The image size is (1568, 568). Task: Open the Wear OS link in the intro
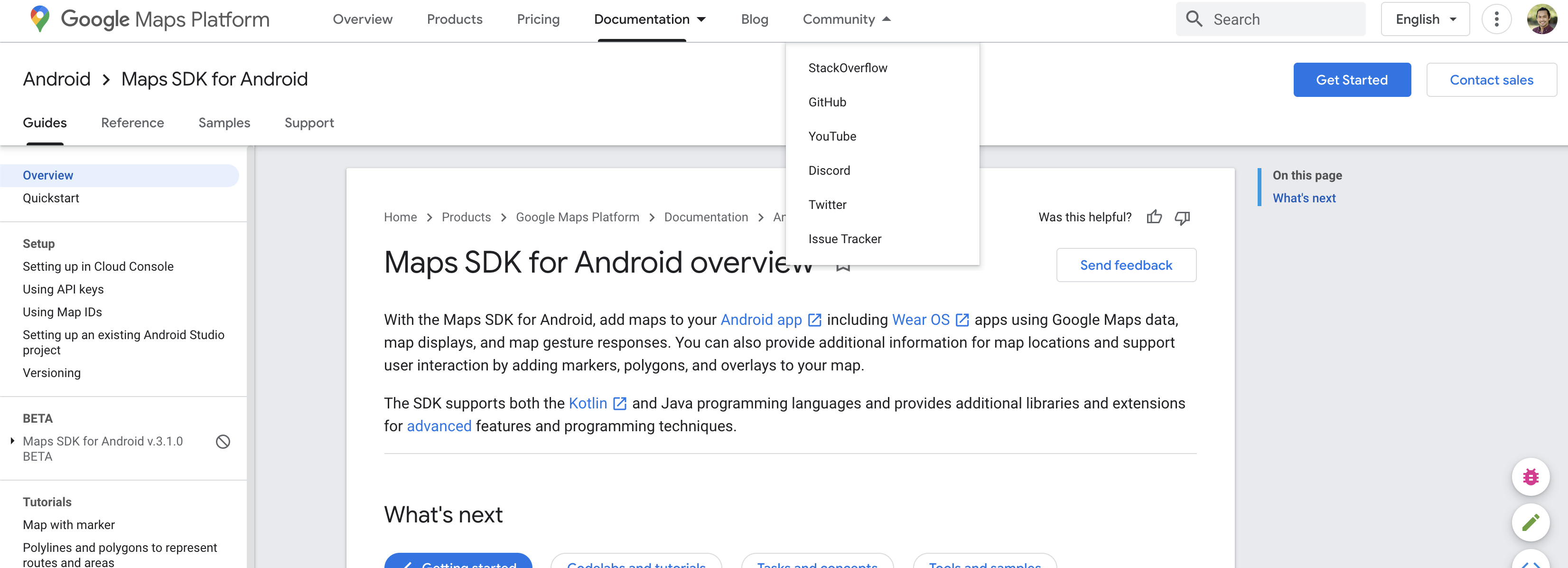coord(920,319)
